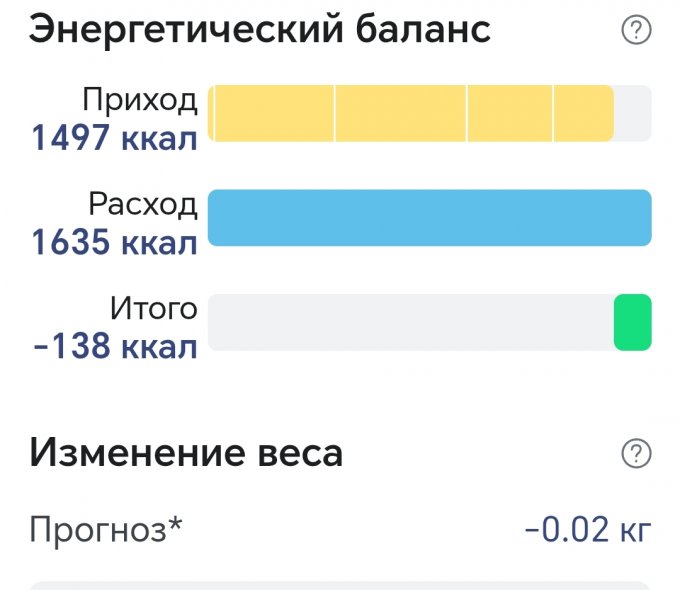Tap the −0.02 кг forecast value
This screenshot has width=680, height=590.
[588, 528]
